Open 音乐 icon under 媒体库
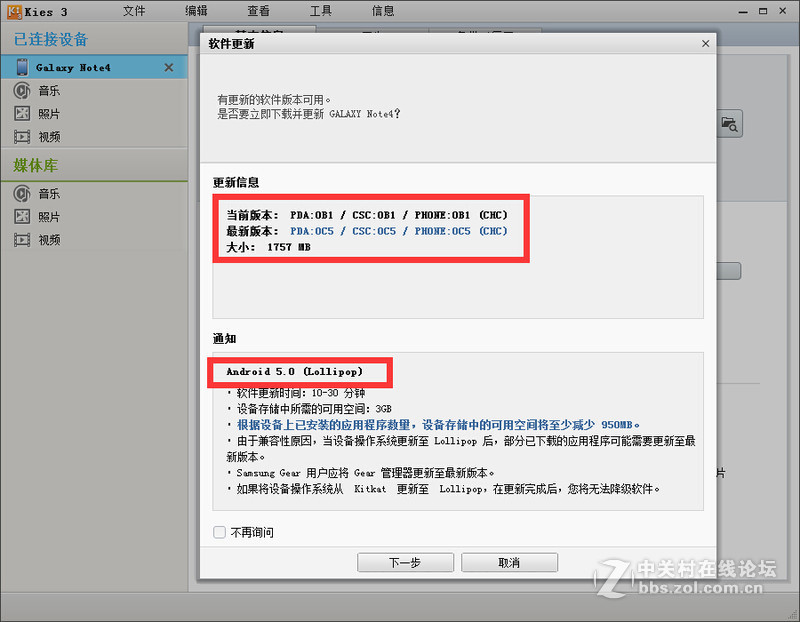This screenshot has height=622, width=800. pos(21,193)
